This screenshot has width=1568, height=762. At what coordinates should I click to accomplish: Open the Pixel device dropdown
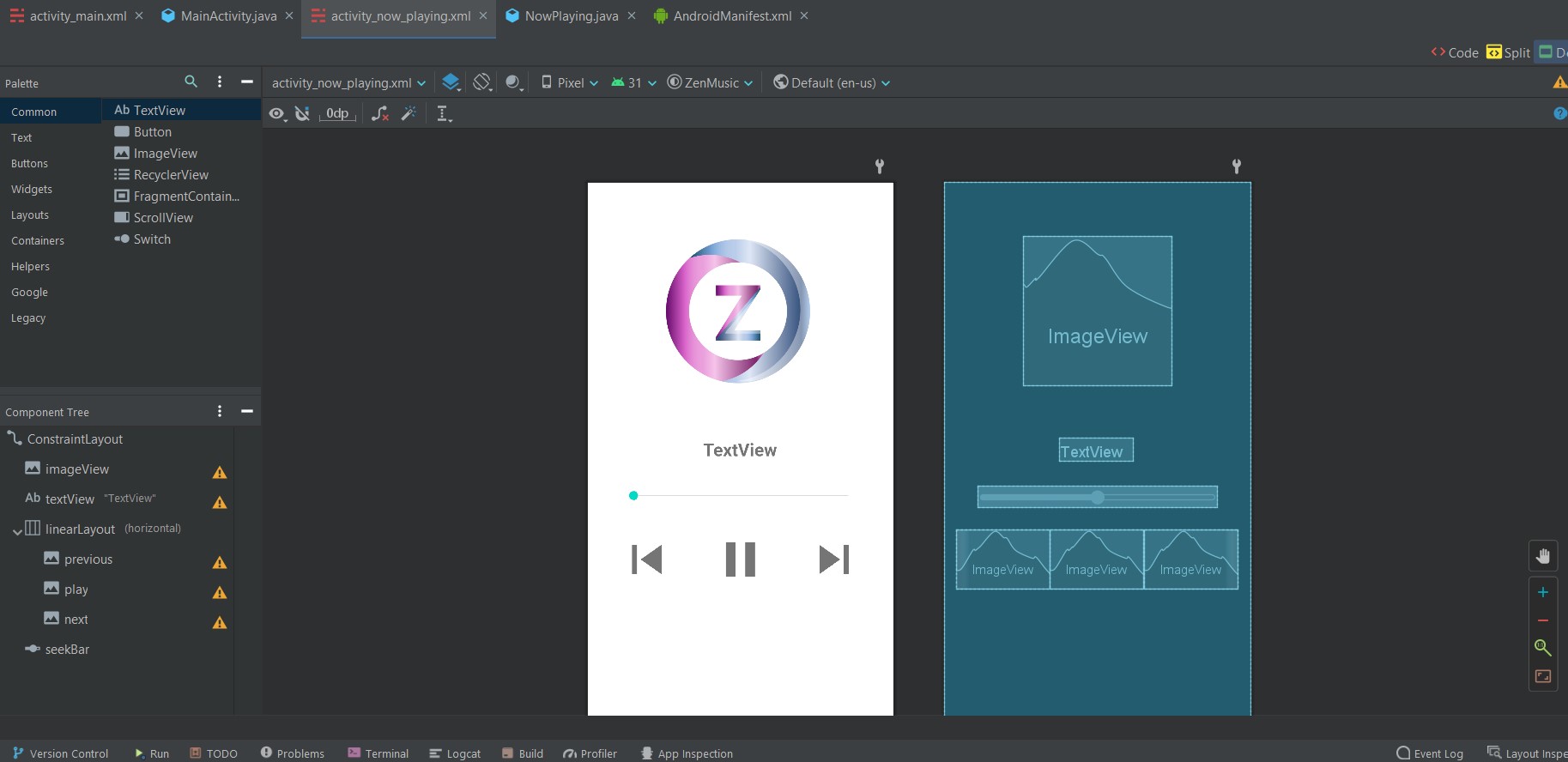point(570,82)
